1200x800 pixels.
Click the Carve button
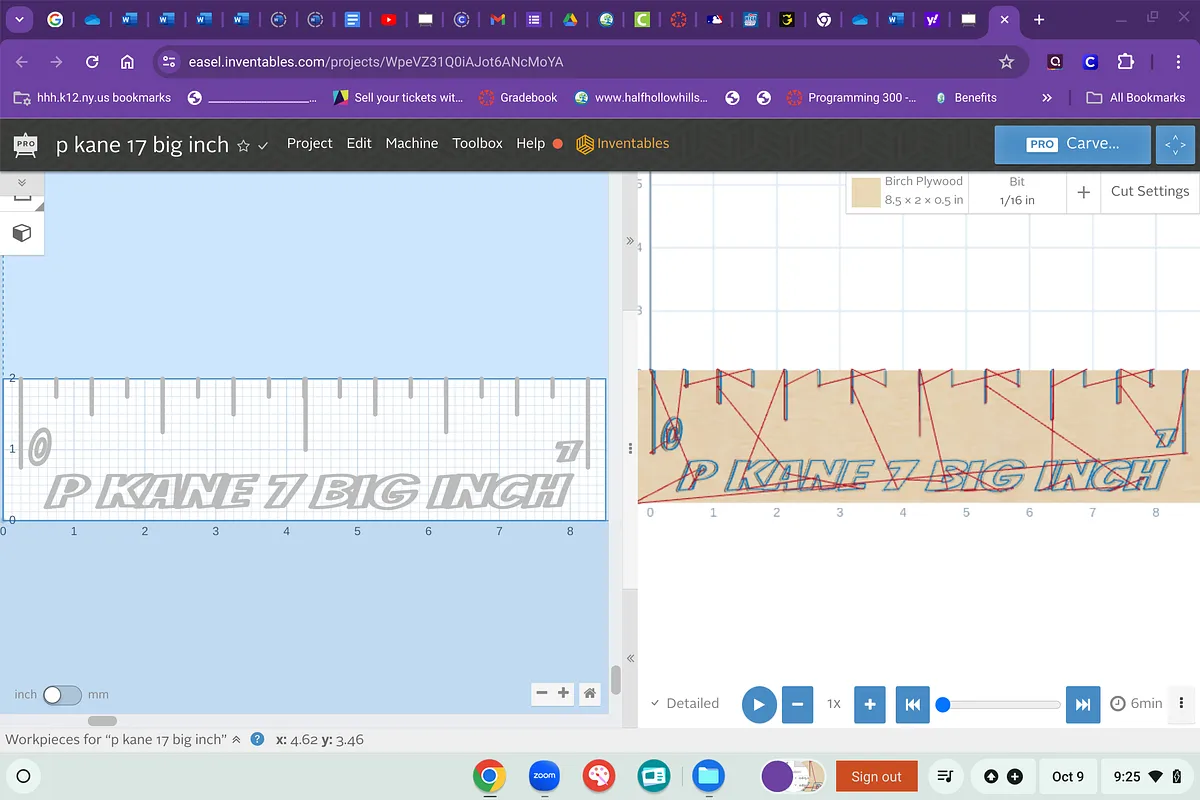coord(1072,144)
